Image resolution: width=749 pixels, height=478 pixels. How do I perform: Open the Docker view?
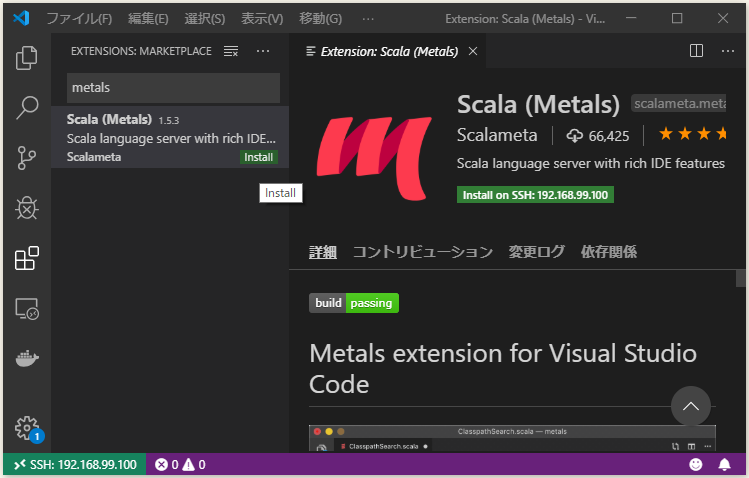[27, 359]
